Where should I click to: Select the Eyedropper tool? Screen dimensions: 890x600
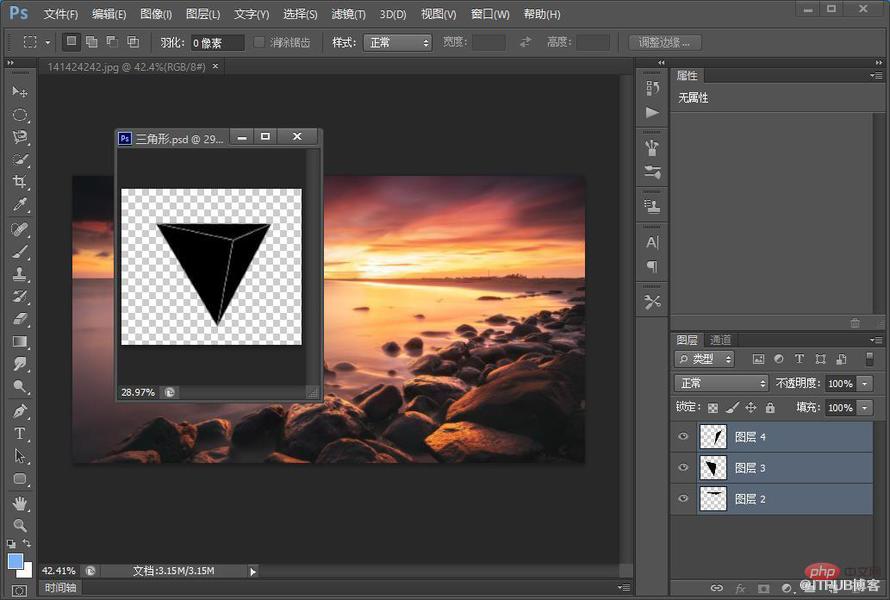click(x=20, y=204)
